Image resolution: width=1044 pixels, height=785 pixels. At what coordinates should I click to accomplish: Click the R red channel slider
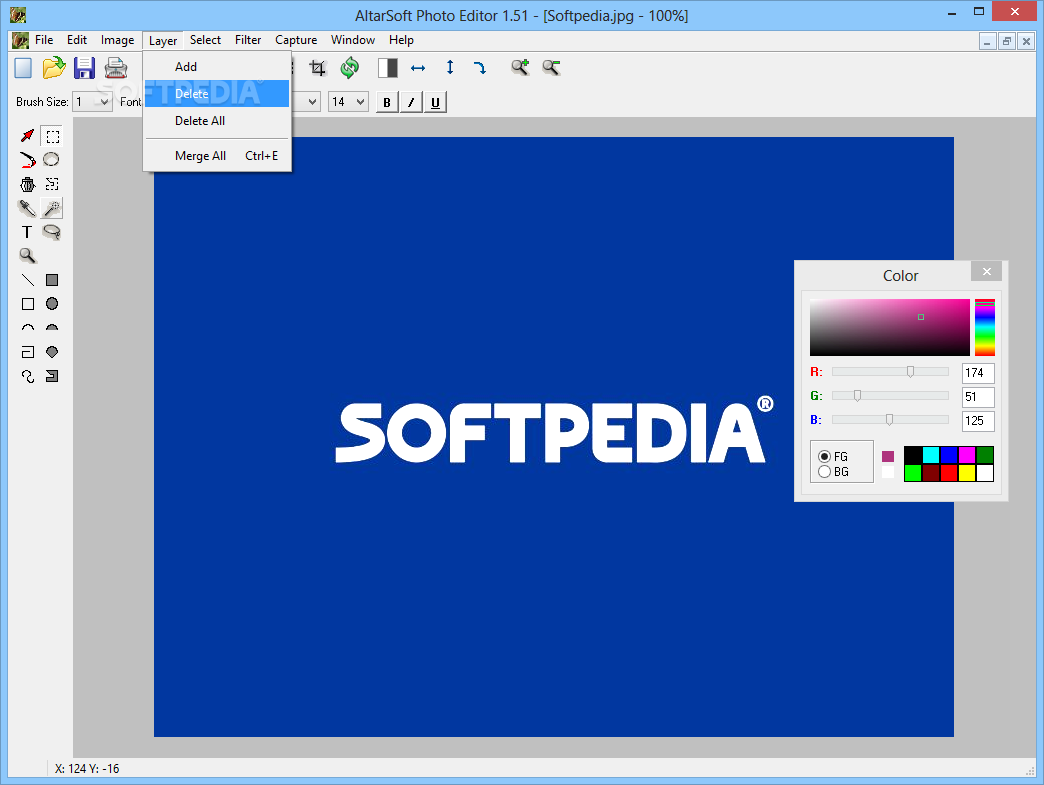pos(890,372)
